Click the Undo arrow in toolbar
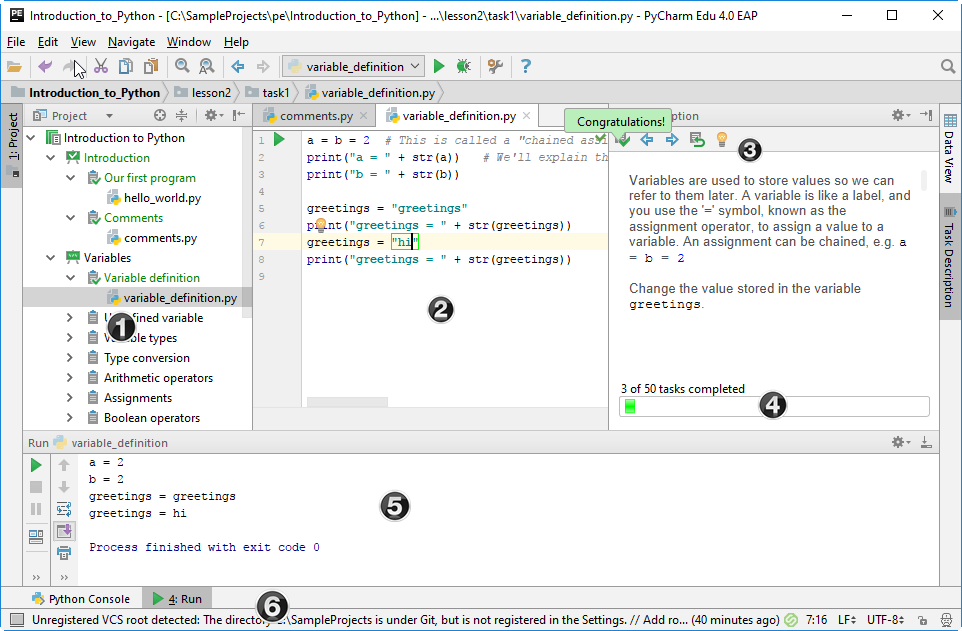962x631 pixels. (45, 66)
